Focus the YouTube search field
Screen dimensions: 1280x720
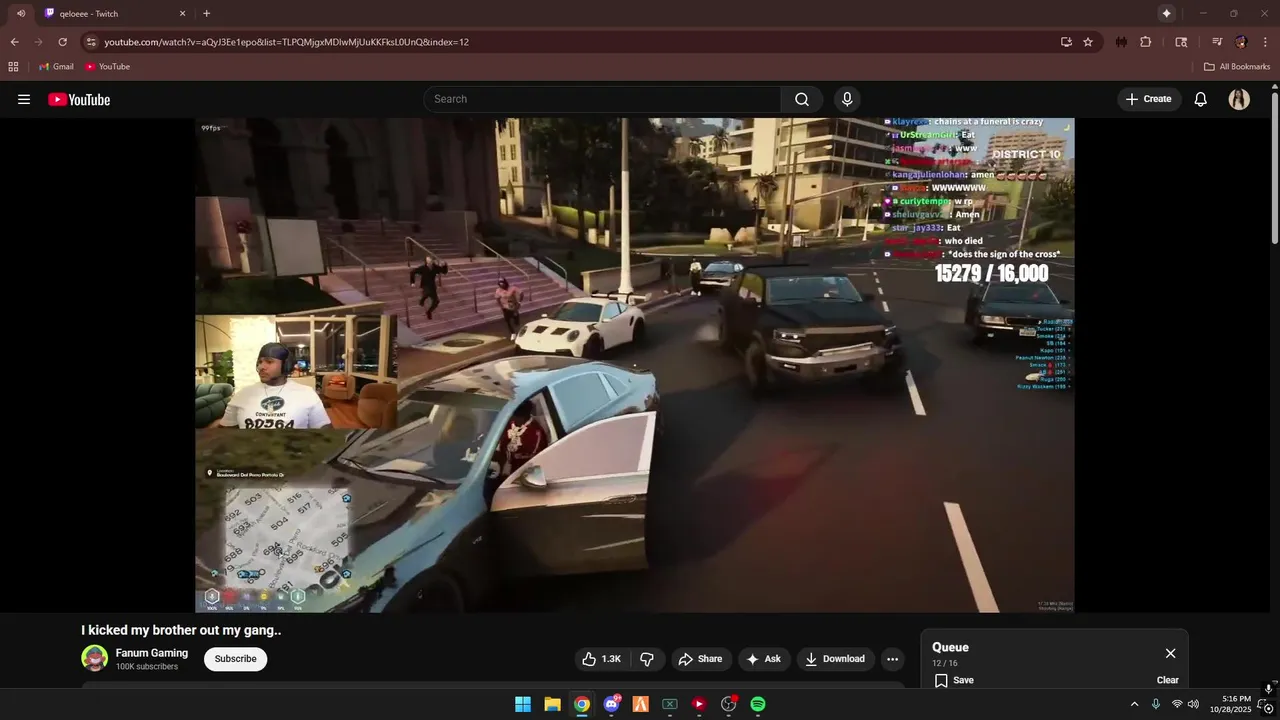(603, 99)
